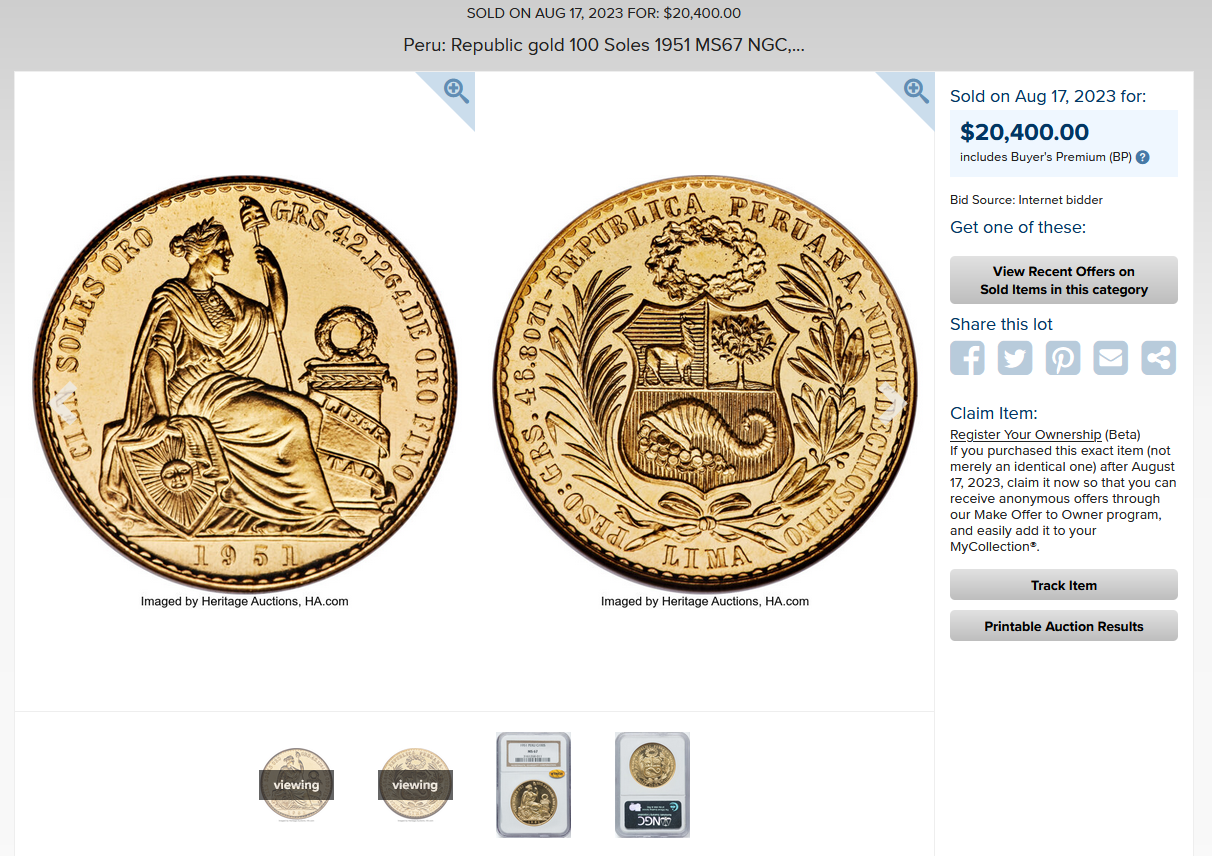
Task: Share this lot by email
Action: tap(1110, 358)
